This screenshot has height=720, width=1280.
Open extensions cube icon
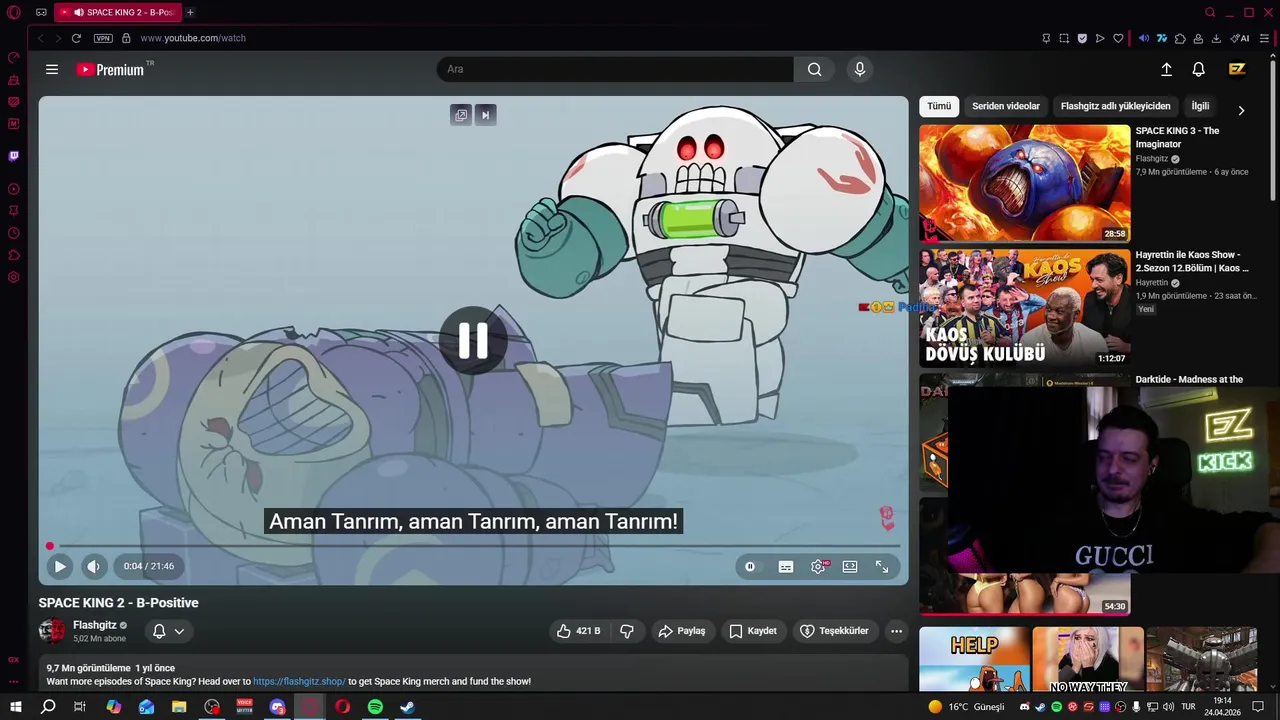[1180, 38]
